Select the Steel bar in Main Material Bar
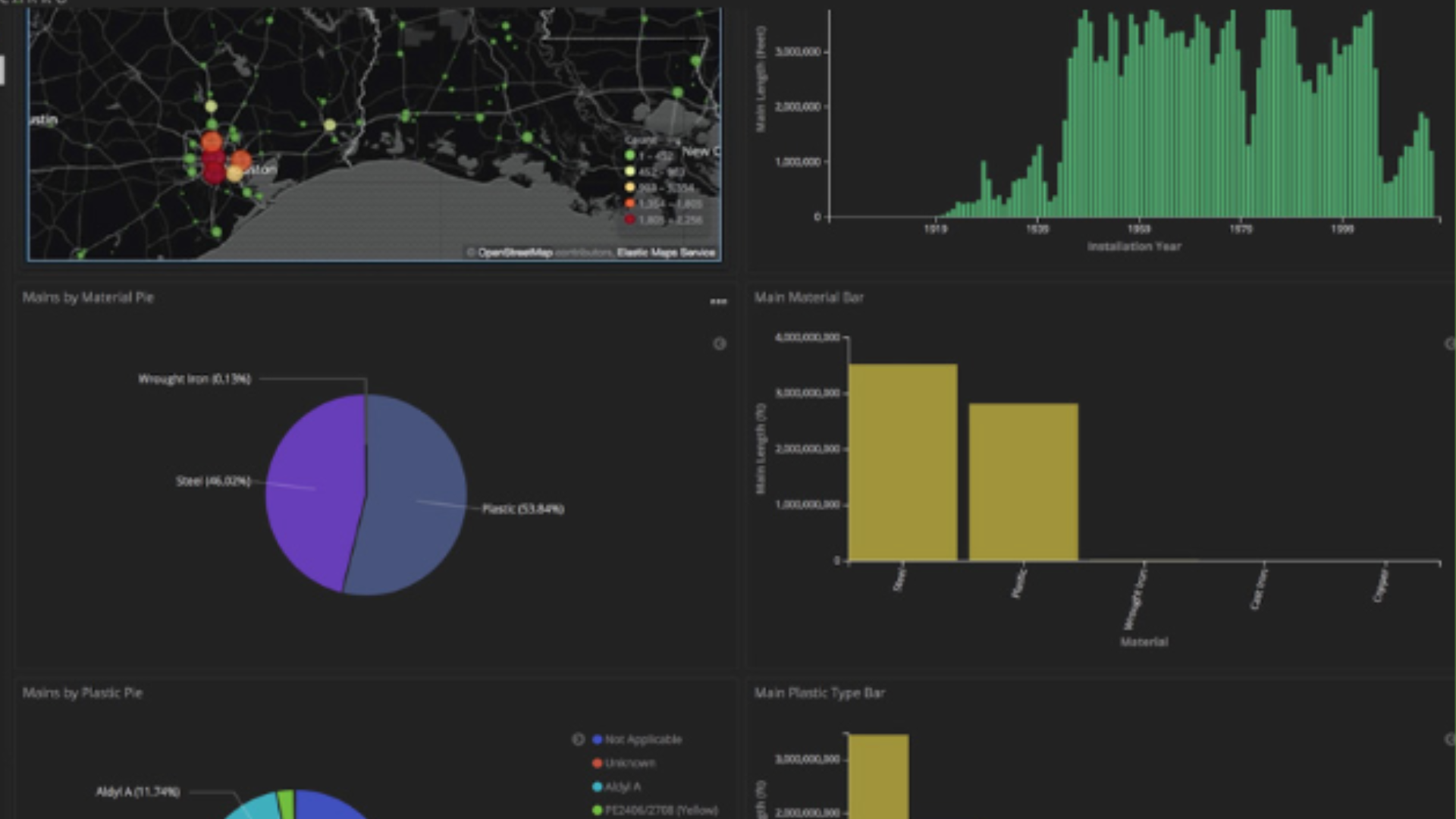This screenshot has height=819, width=1456. coord(902,463)
